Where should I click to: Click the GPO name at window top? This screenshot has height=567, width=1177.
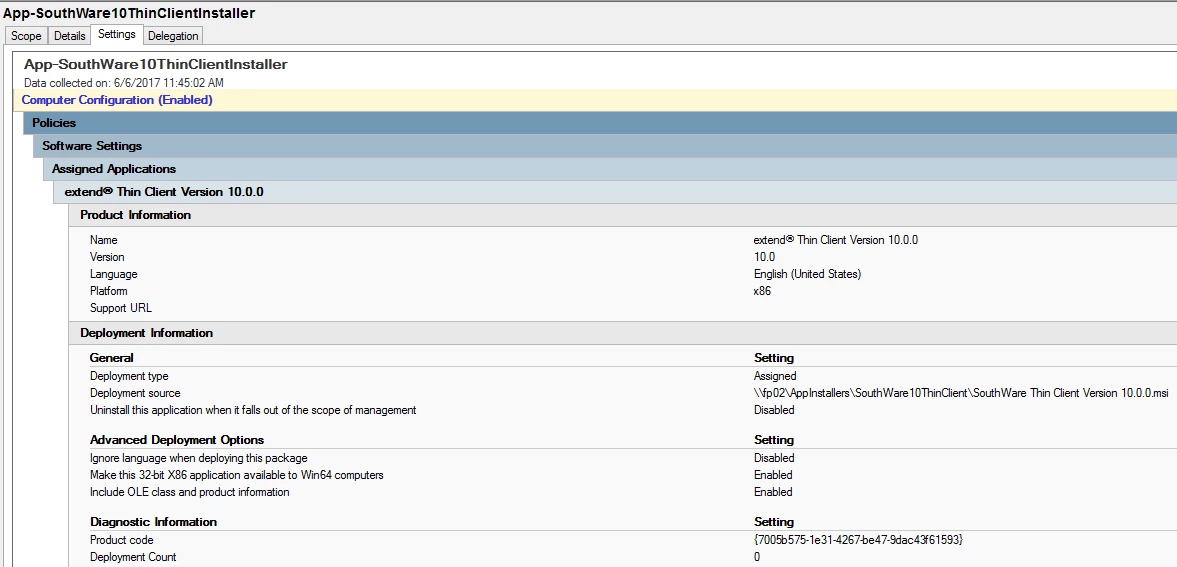point(130,13)
